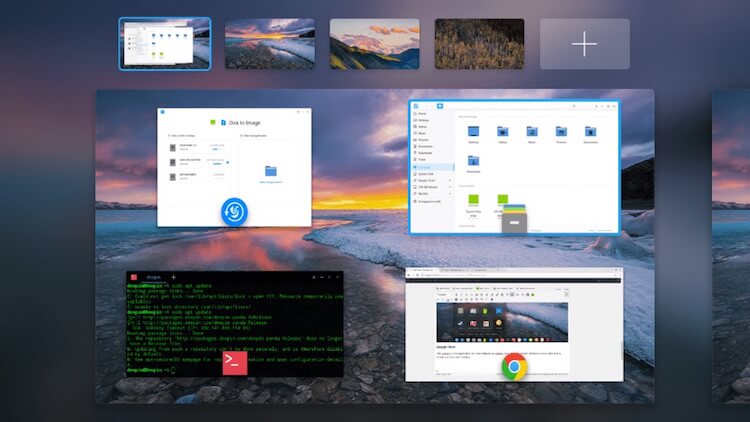This screenshot has width=750, height=422.
Task: Click the Google Chrome logo icon
Action: pos(514,366)
